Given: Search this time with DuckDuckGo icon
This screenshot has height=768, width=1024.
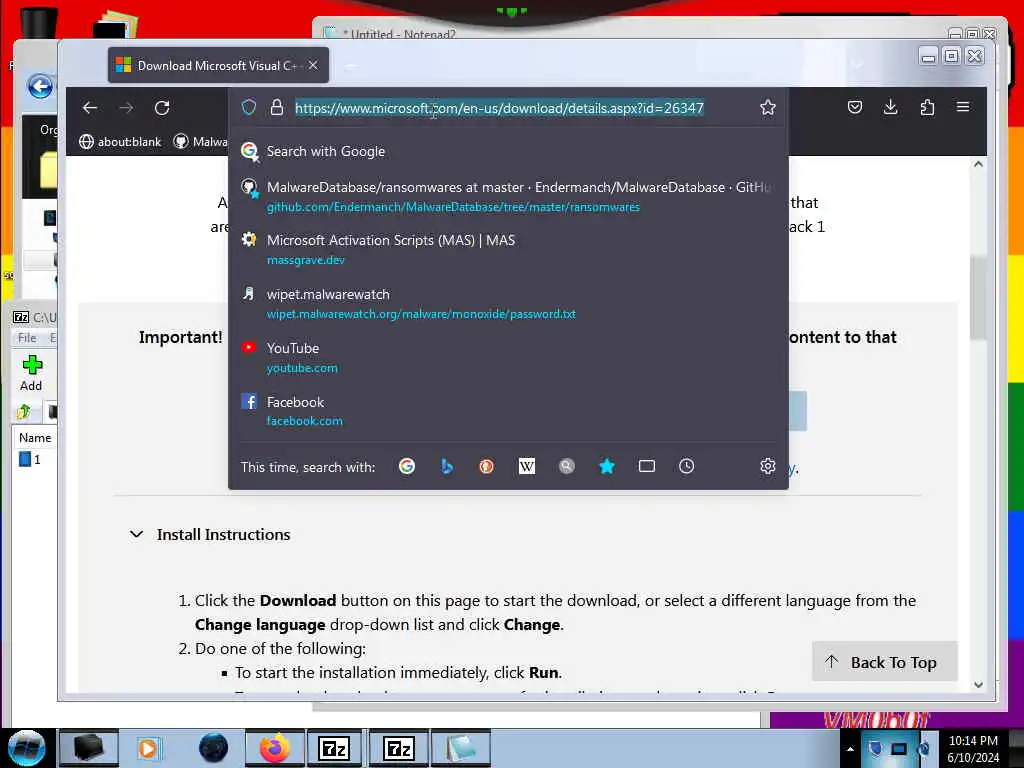Looking at the screenshot, I should [487, 466].
